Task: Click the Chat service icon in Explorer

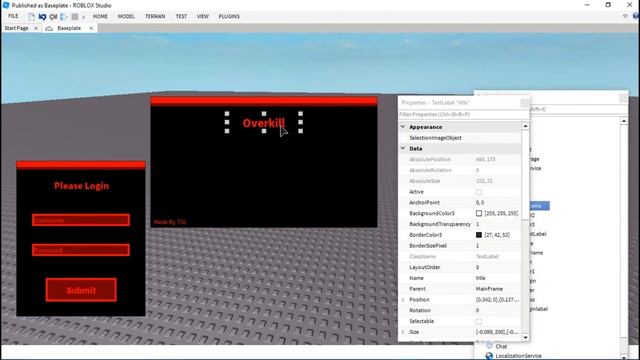Action: point(489,346)
